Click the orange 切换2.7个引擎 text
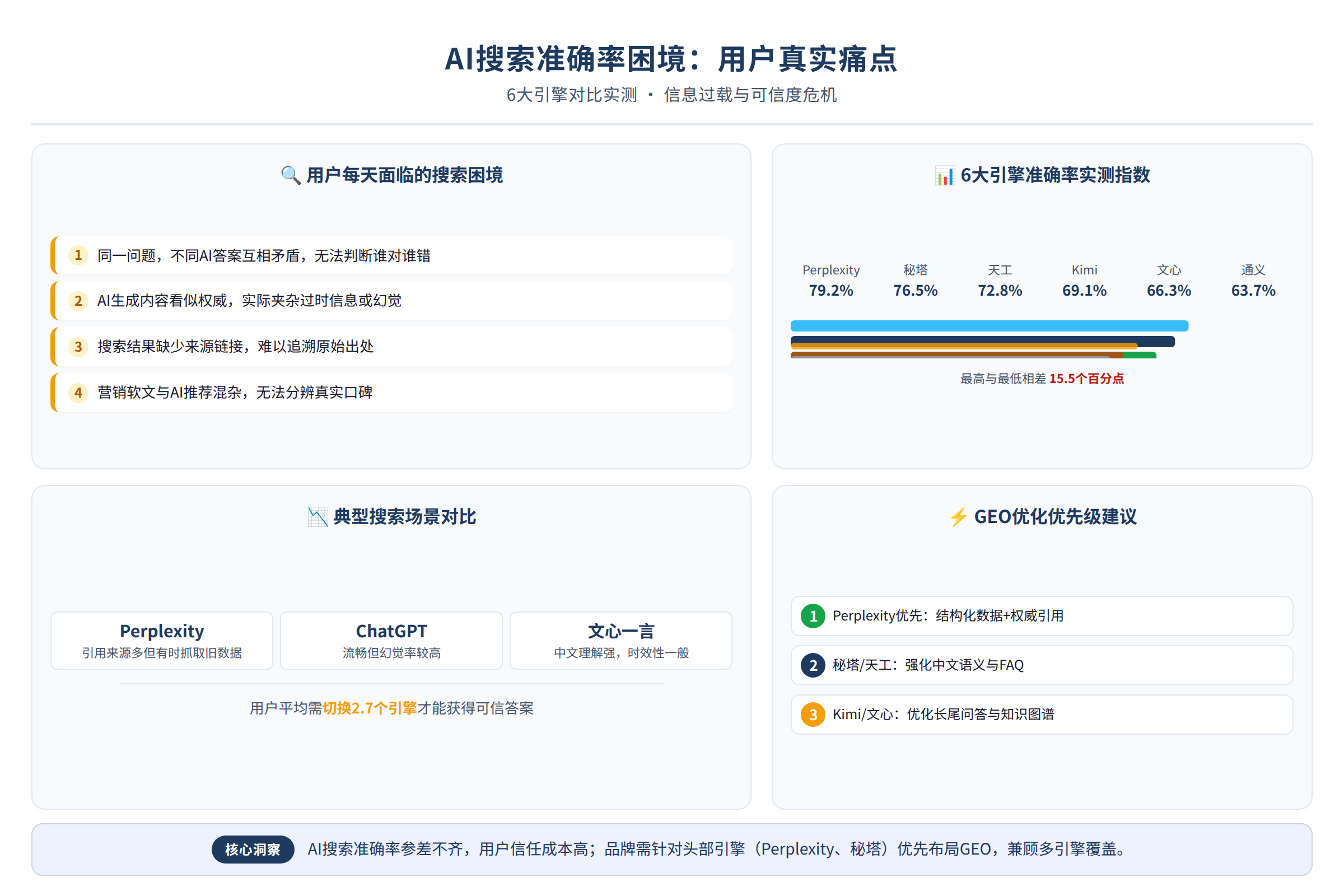Screen dimensions: 1344x896 click(x=370, y=708)
